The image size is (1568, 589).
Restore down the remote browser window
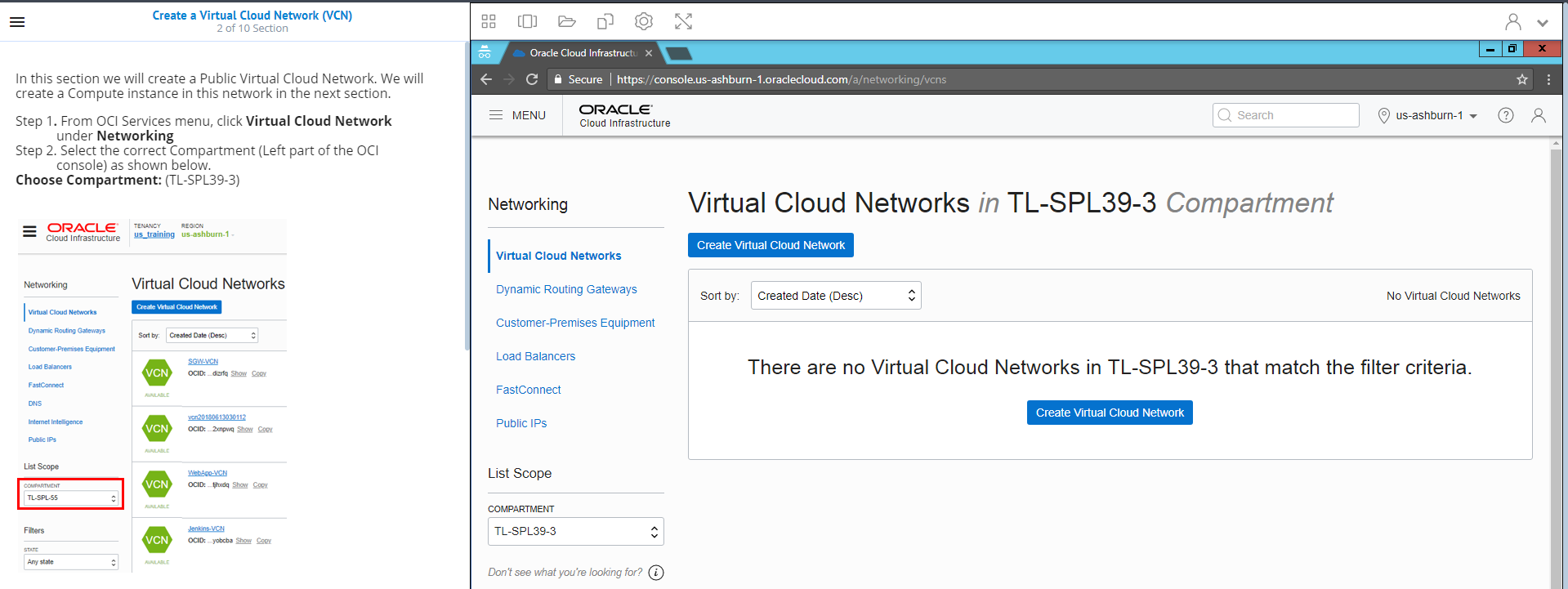click(1512, 49)
